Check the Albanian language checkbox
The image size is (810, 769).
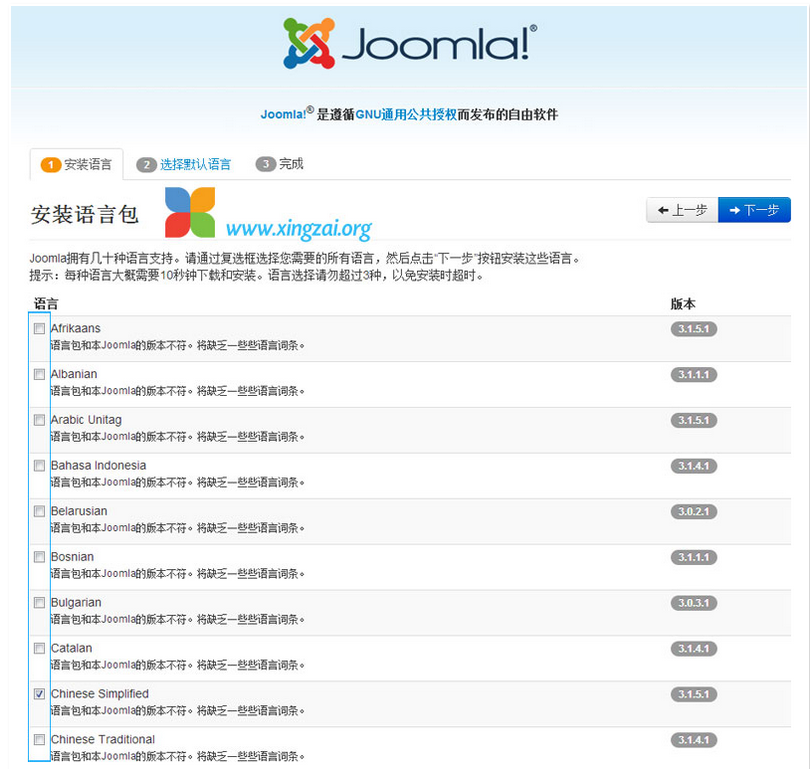pyautogui.click(x=39, y=374)
